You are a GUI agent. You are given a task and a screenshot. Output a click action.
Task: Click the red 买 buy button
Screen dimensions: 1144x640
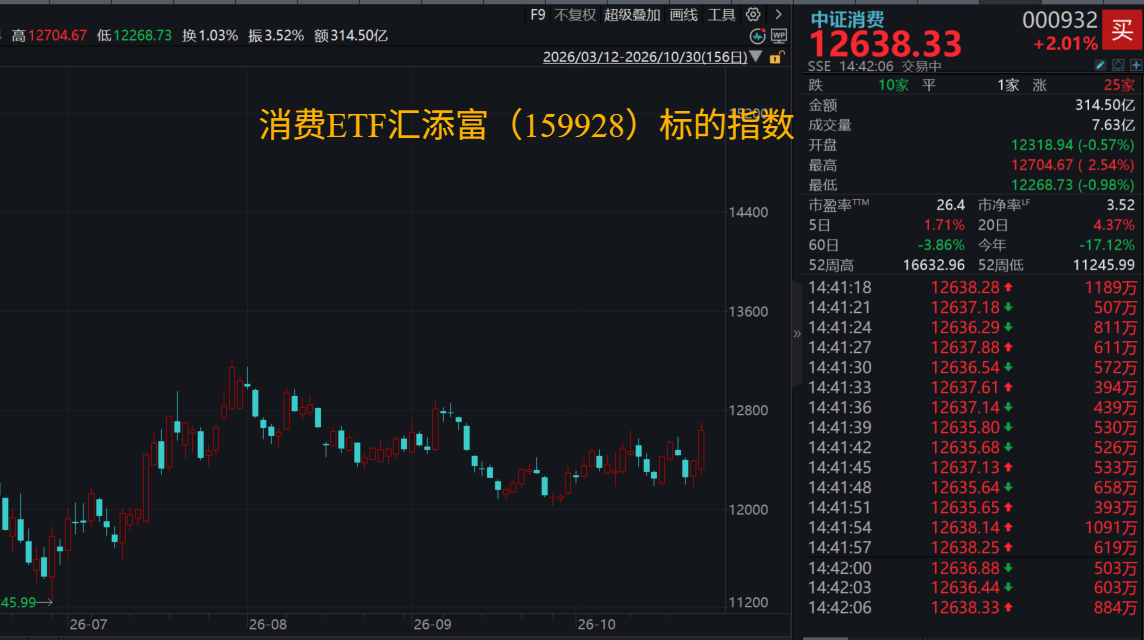point(1122,31)
